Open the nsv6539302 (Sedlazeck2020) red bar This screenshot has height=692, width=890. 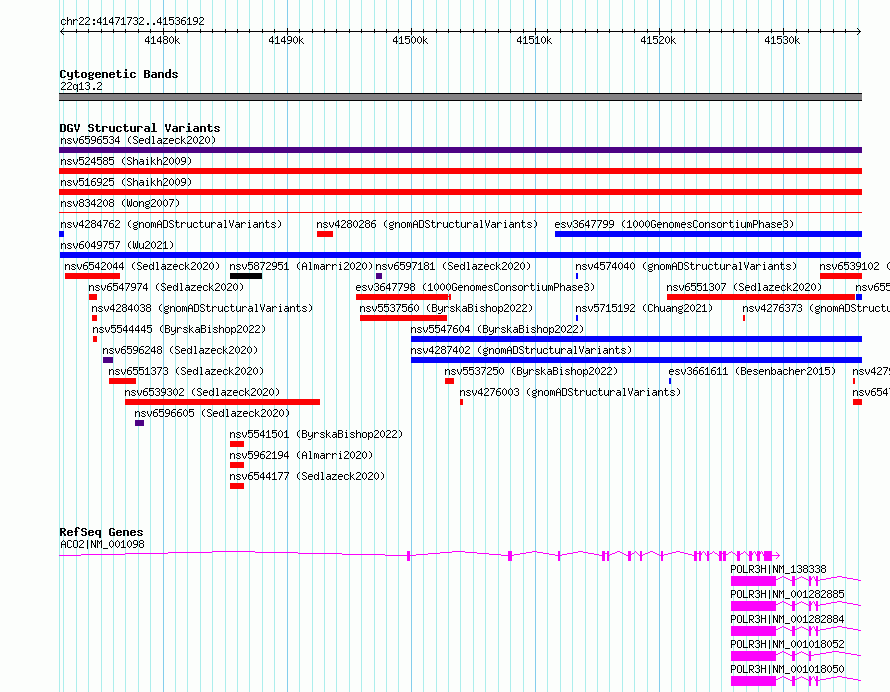222,402
